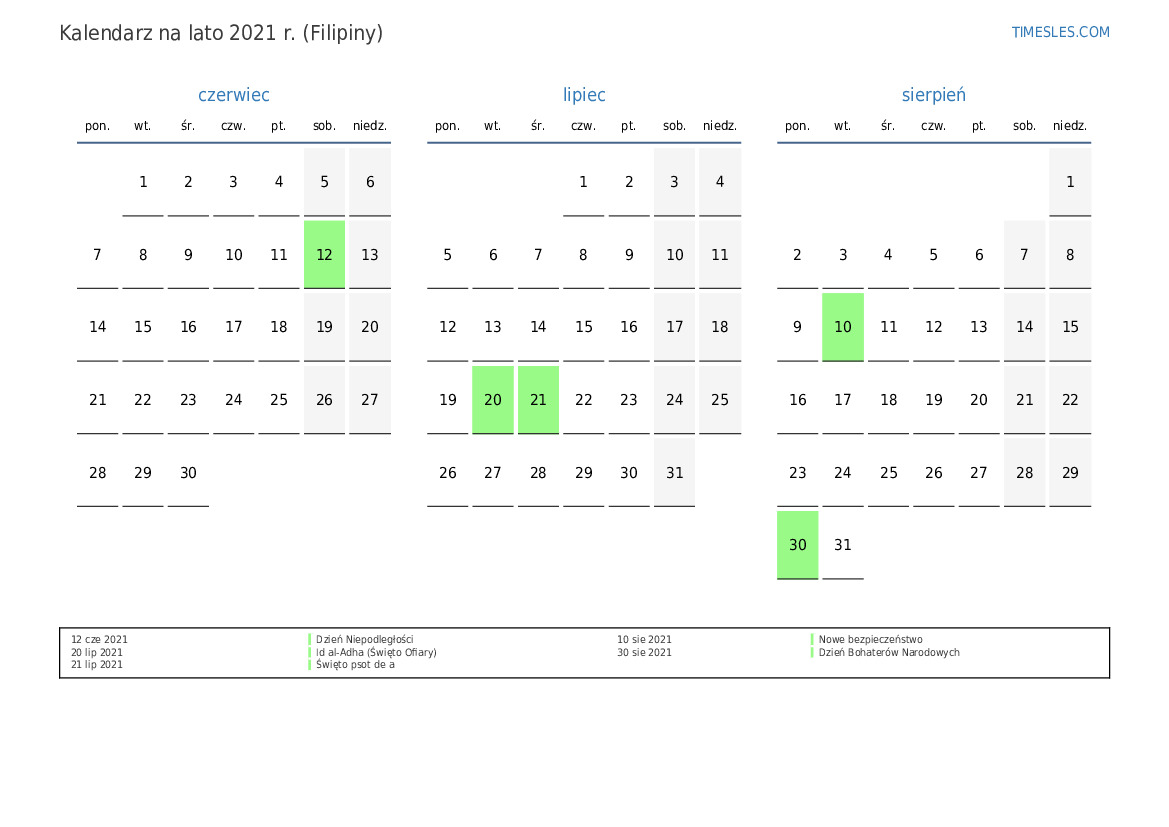
Task: Click legend entry 'Dzień Niepodległości'
Action: pos(365,640)
